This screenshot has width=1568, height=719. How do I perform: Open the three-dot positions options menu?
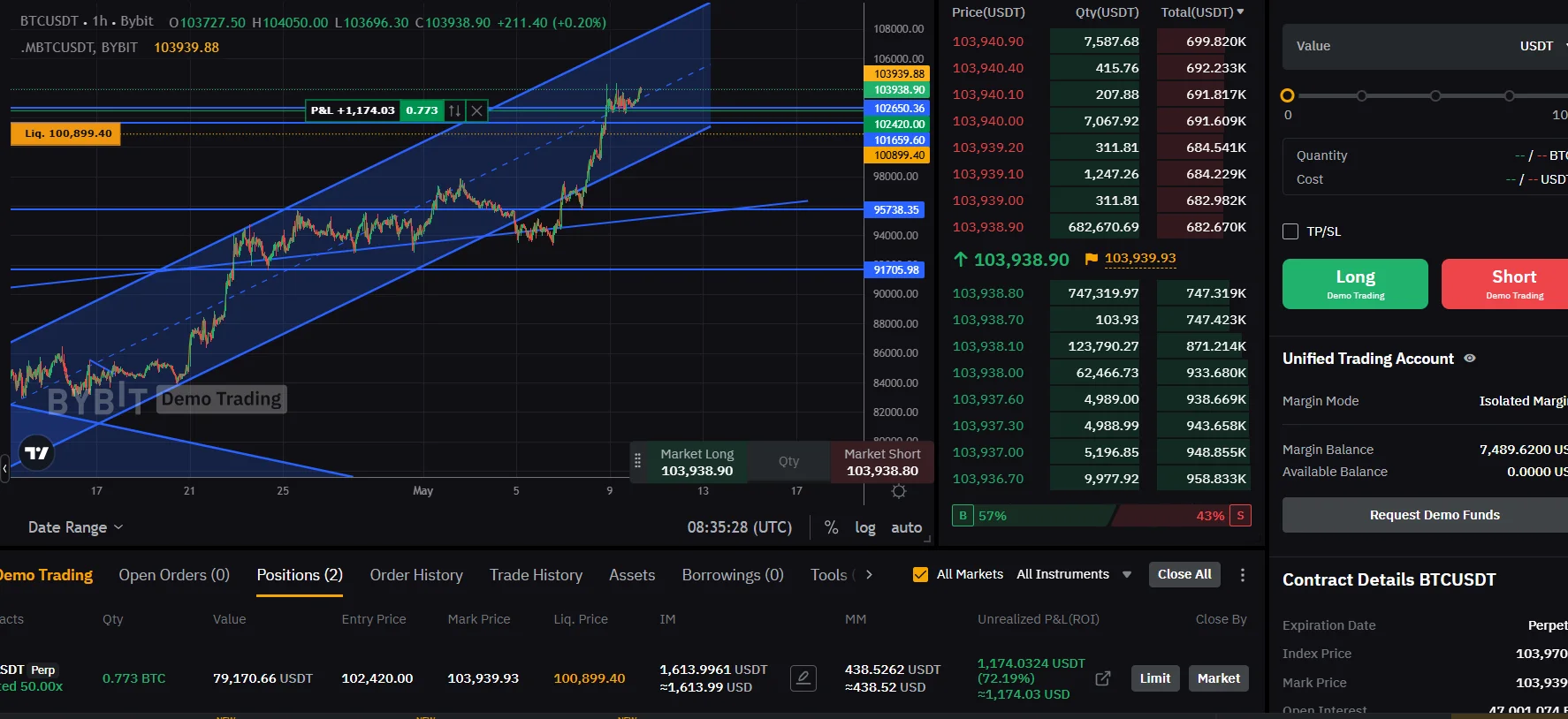(x=1243, y=575)
